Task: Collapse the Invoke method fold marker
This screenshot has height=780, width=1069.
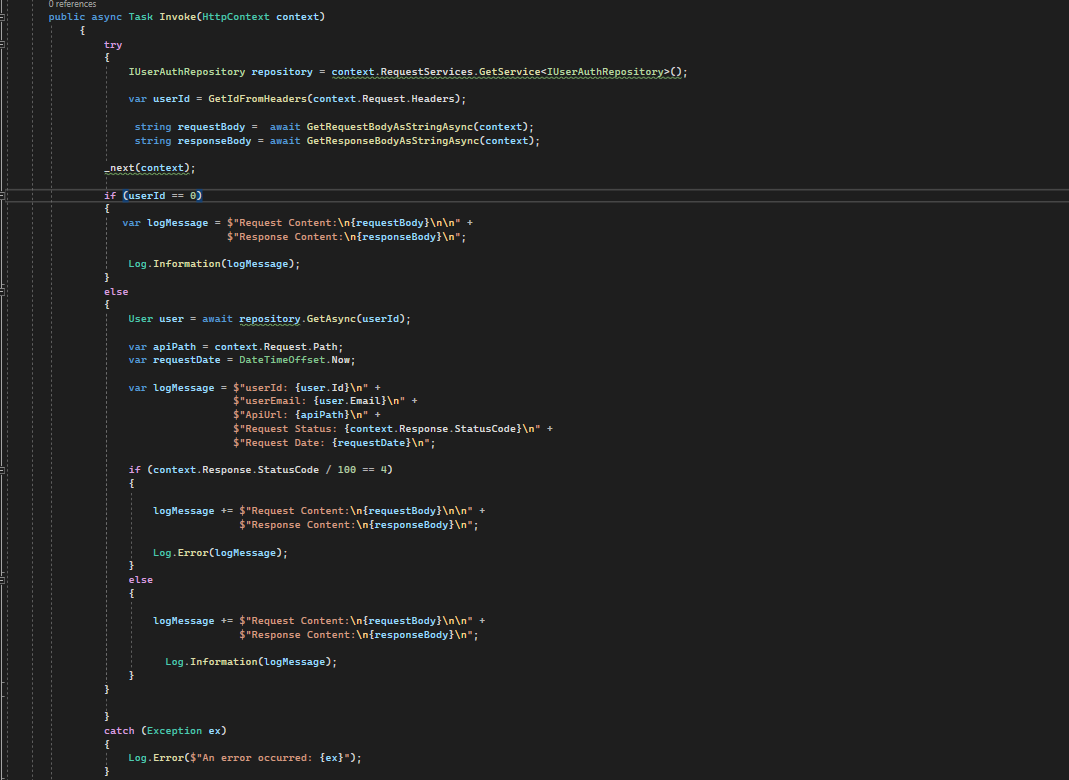Action: coord(4,17)
